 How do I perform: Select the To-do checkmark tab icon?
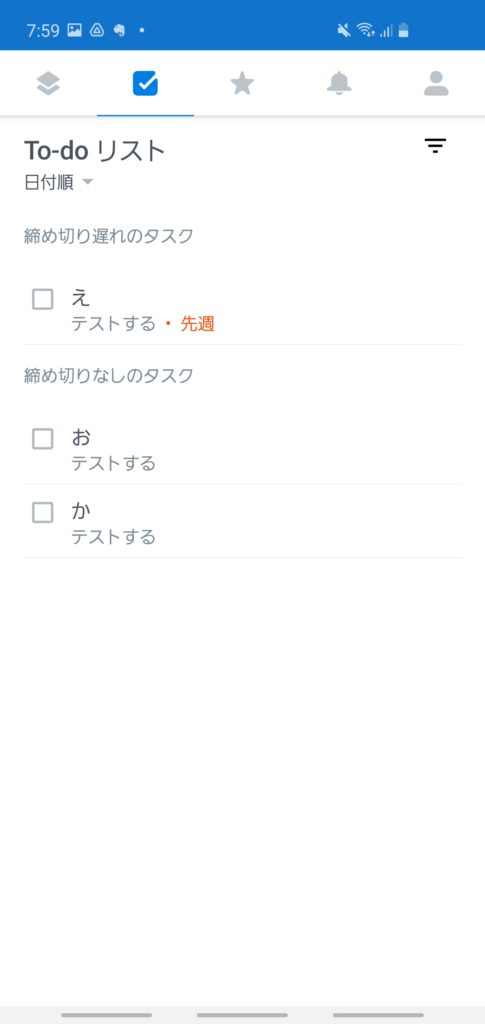point(145,84)
